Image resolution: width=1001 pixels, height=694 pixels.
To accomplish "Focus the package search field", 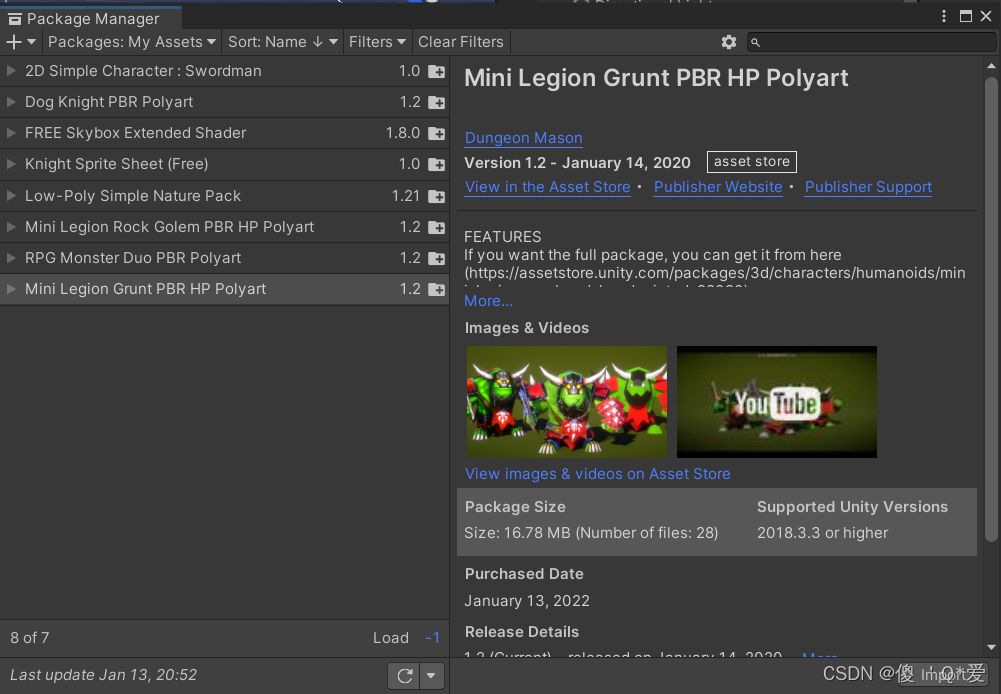I will (872, 42).
